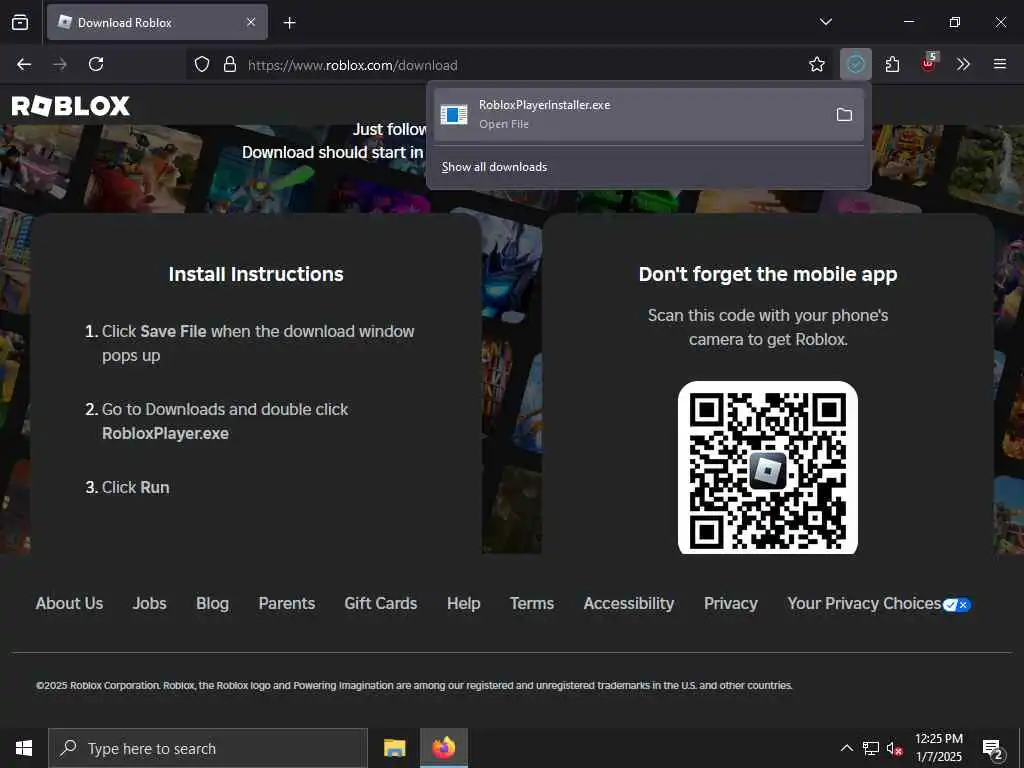
Task: View site security padlock info
Action: (229, 65)
